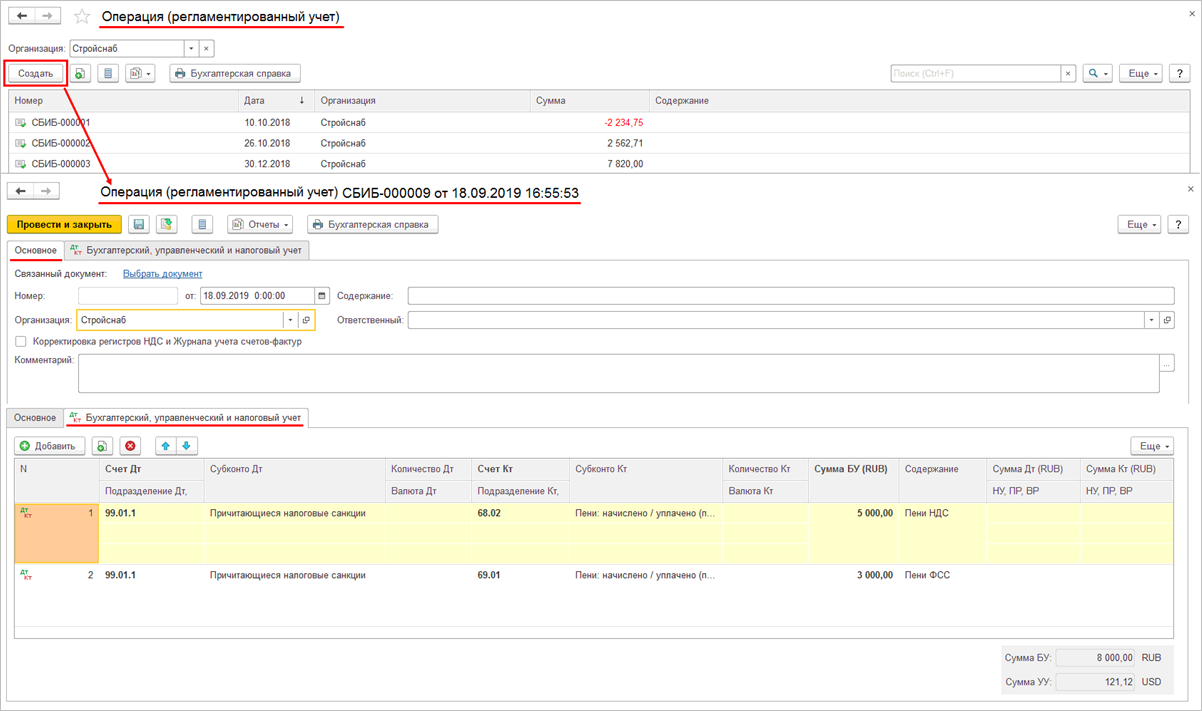Click the document icon of СБИБ-000003
Viewport: 1202px width, 711px height.
click(x=21, y=164)
